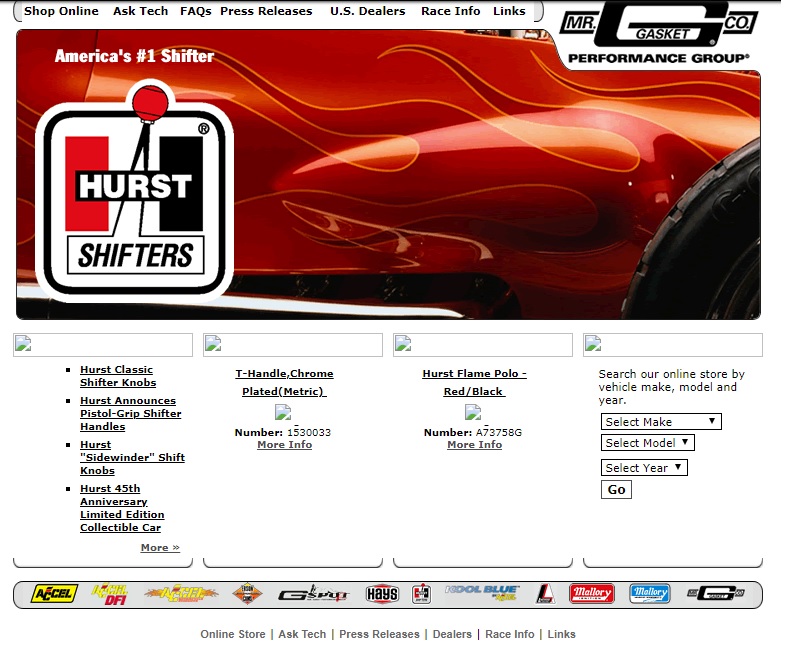Click the red Mallory Ignition logo
Viewport: 800px width, 655px height.
591,594
